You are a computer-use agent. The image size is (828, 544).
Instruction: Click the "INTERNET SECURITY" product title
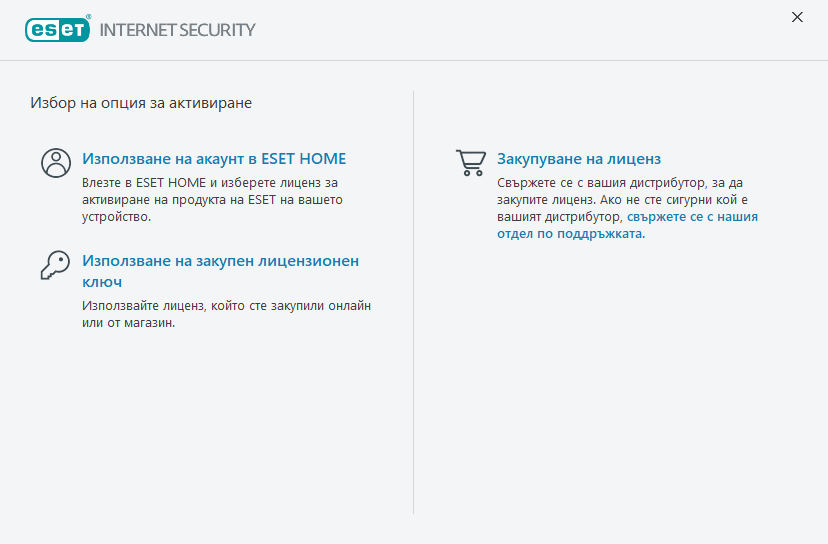click(x=177, y=30)
